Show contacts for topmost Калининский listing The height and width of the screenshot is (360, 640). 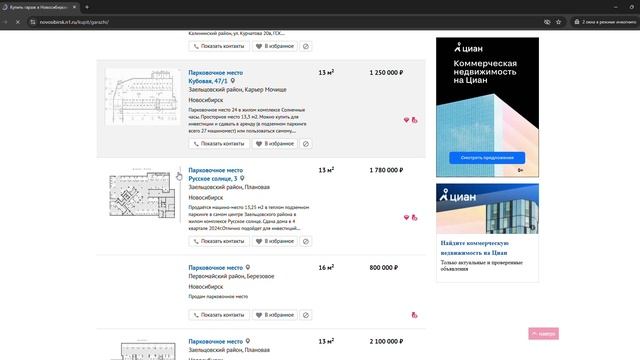pos(219,46)
